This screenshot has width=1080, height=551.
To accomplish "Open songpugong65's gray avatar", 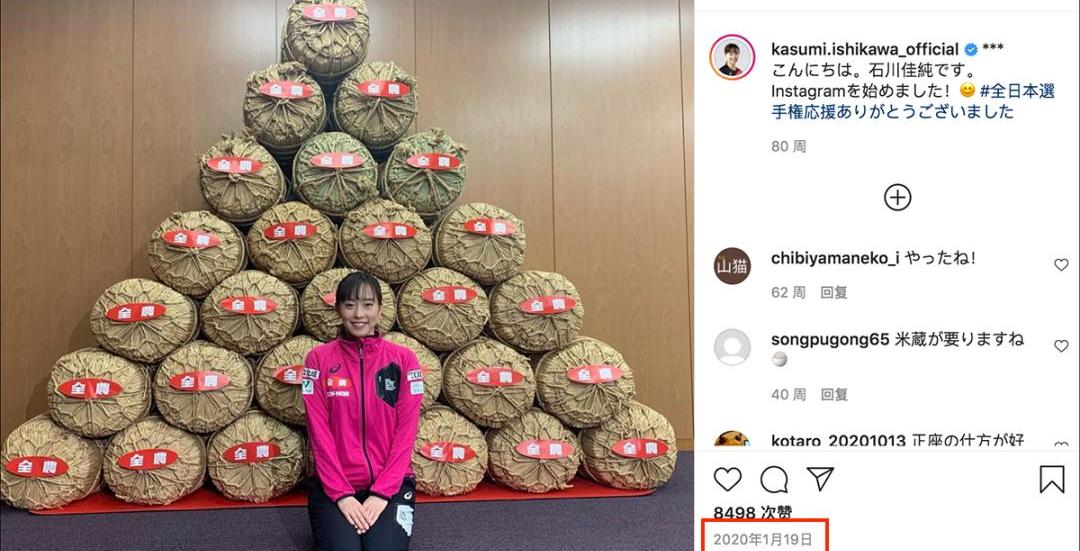I will coord(732,347).
